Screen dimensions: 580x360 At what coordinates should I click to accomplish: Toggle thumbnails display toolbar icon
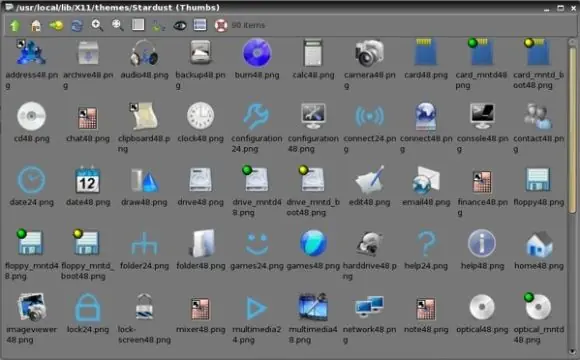click(x=200, y=25)
